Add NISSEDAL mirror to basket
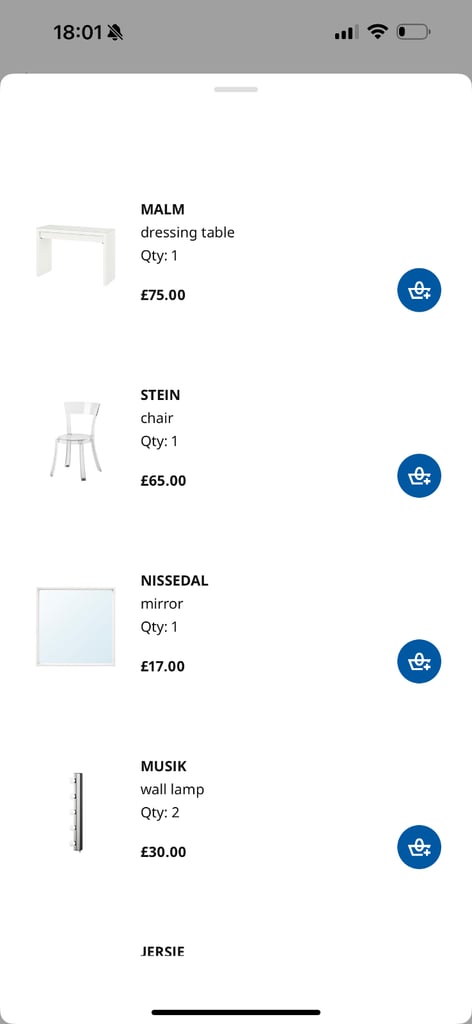472x1024 pixels. point(419,661)
